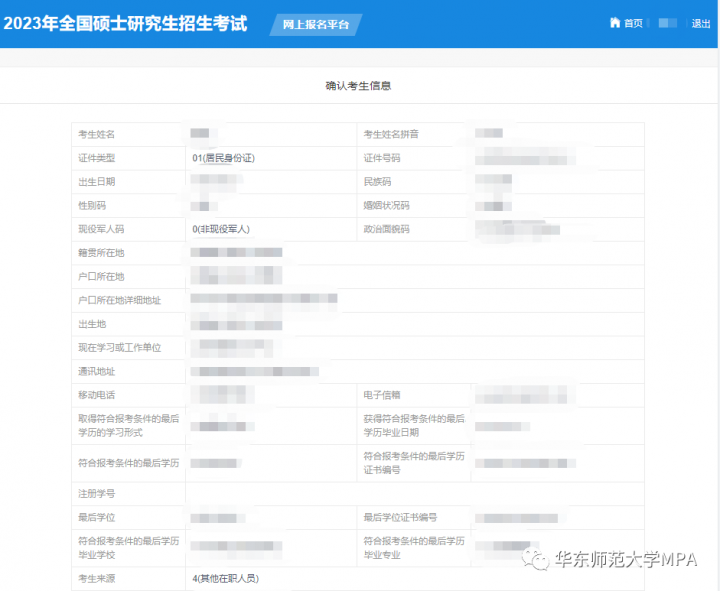Click the 现在学习或工作单位 label
The height and width of the screenshot is (591, 720).
pyautogui.click(x=119, y=348)
